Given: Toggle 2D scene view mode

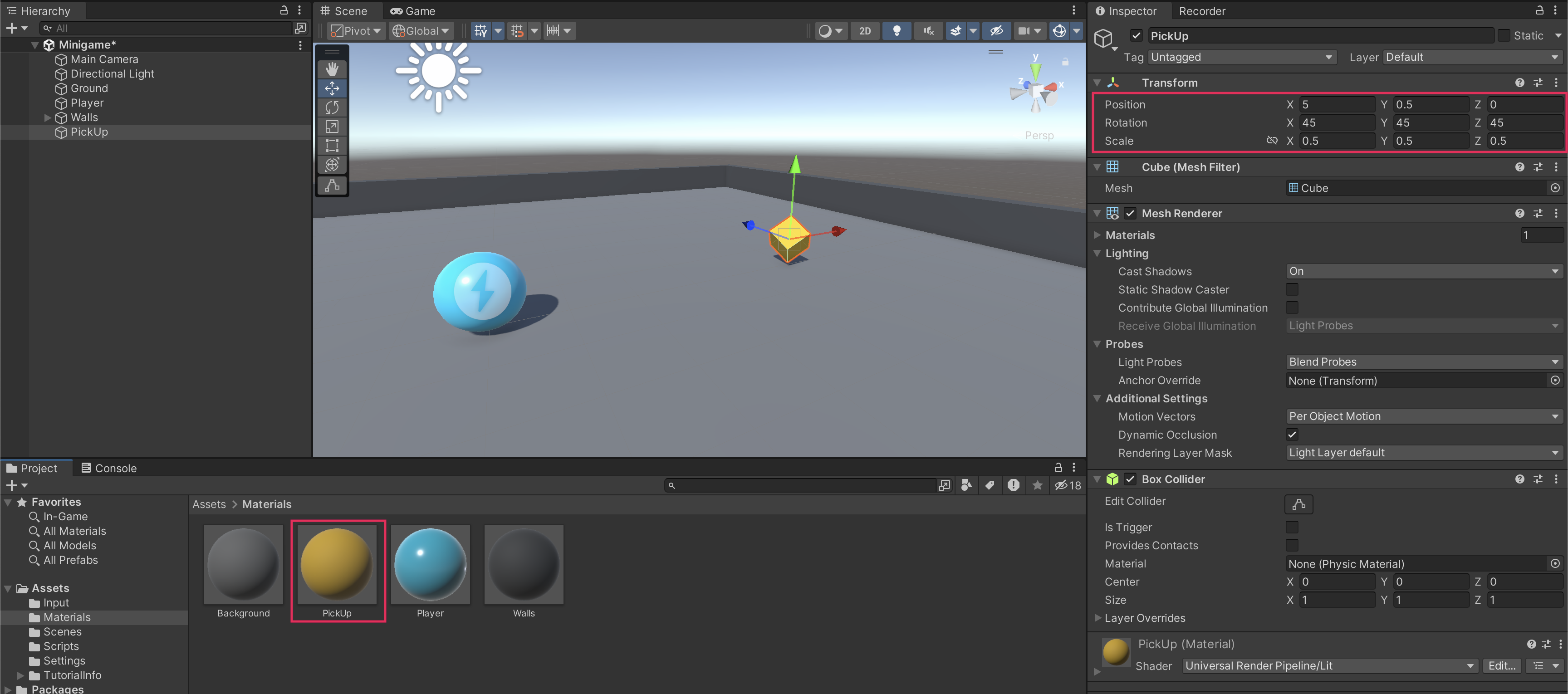Looking at the screenshot, I should tap(864, 30).
